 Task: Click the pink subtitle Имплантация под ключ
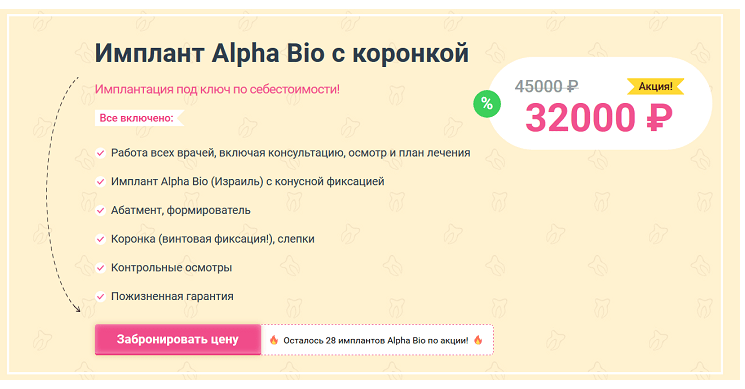(217, 89)
